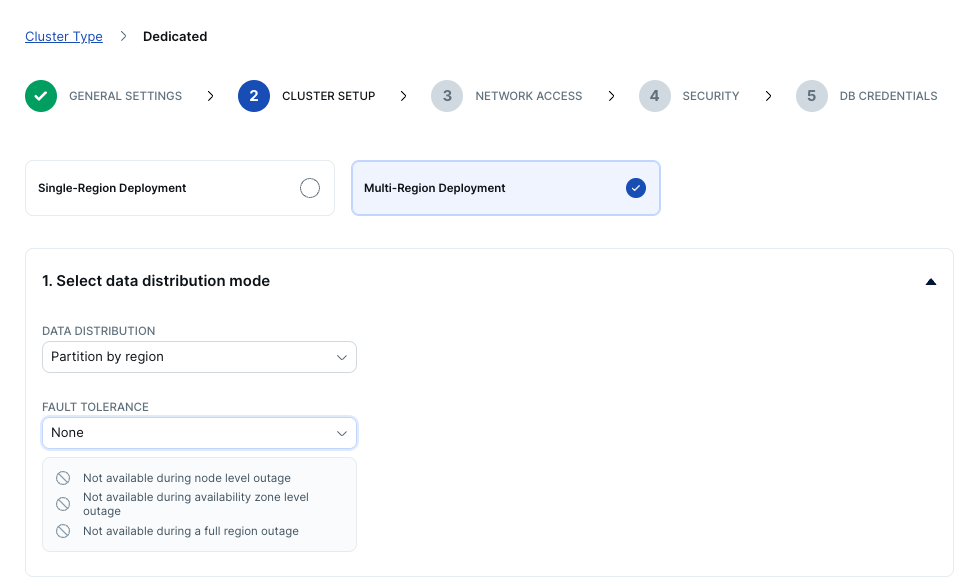Click the prohibited icon beside full region outage
Image resolution: width=970 pixels, height=588 pixels.
coord(63,531)
